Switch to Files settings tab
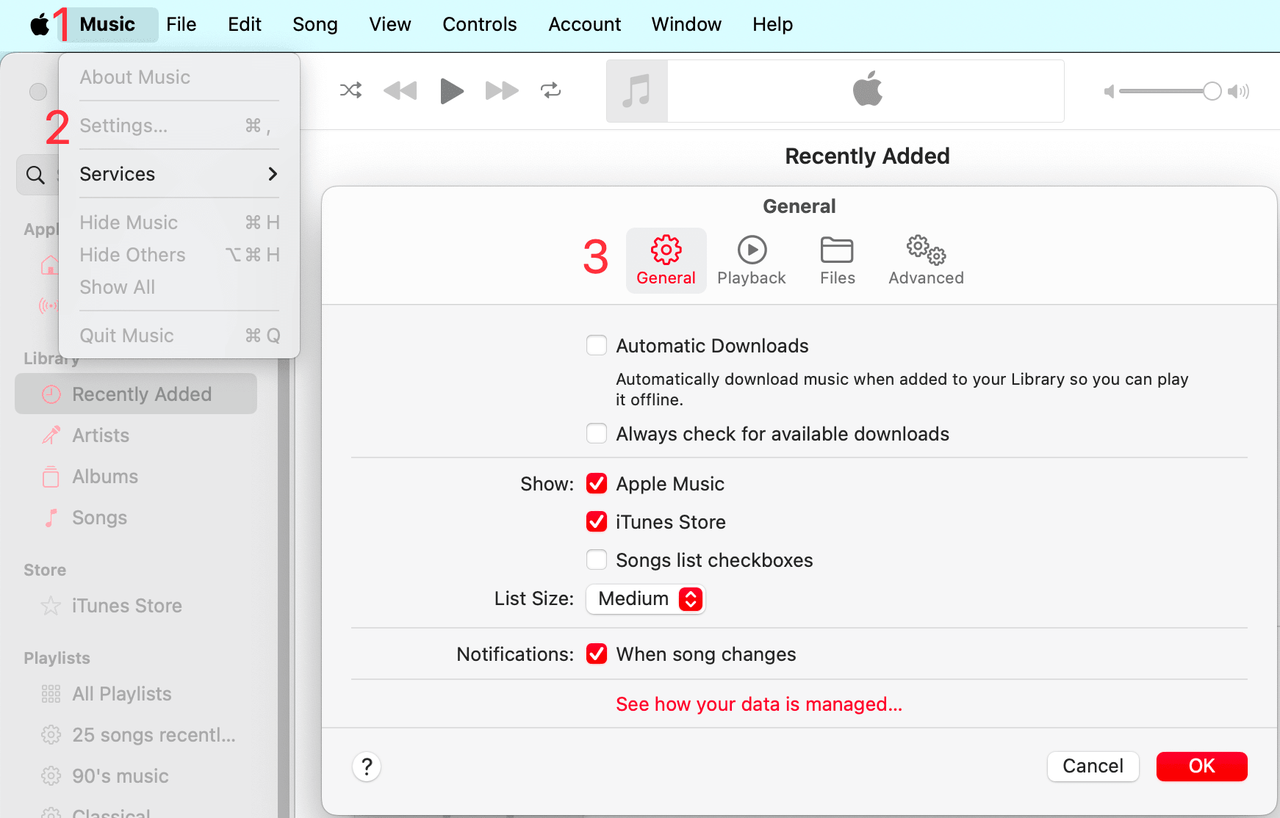The height and width of the screenshot is (818, 1280). [837, 260]
